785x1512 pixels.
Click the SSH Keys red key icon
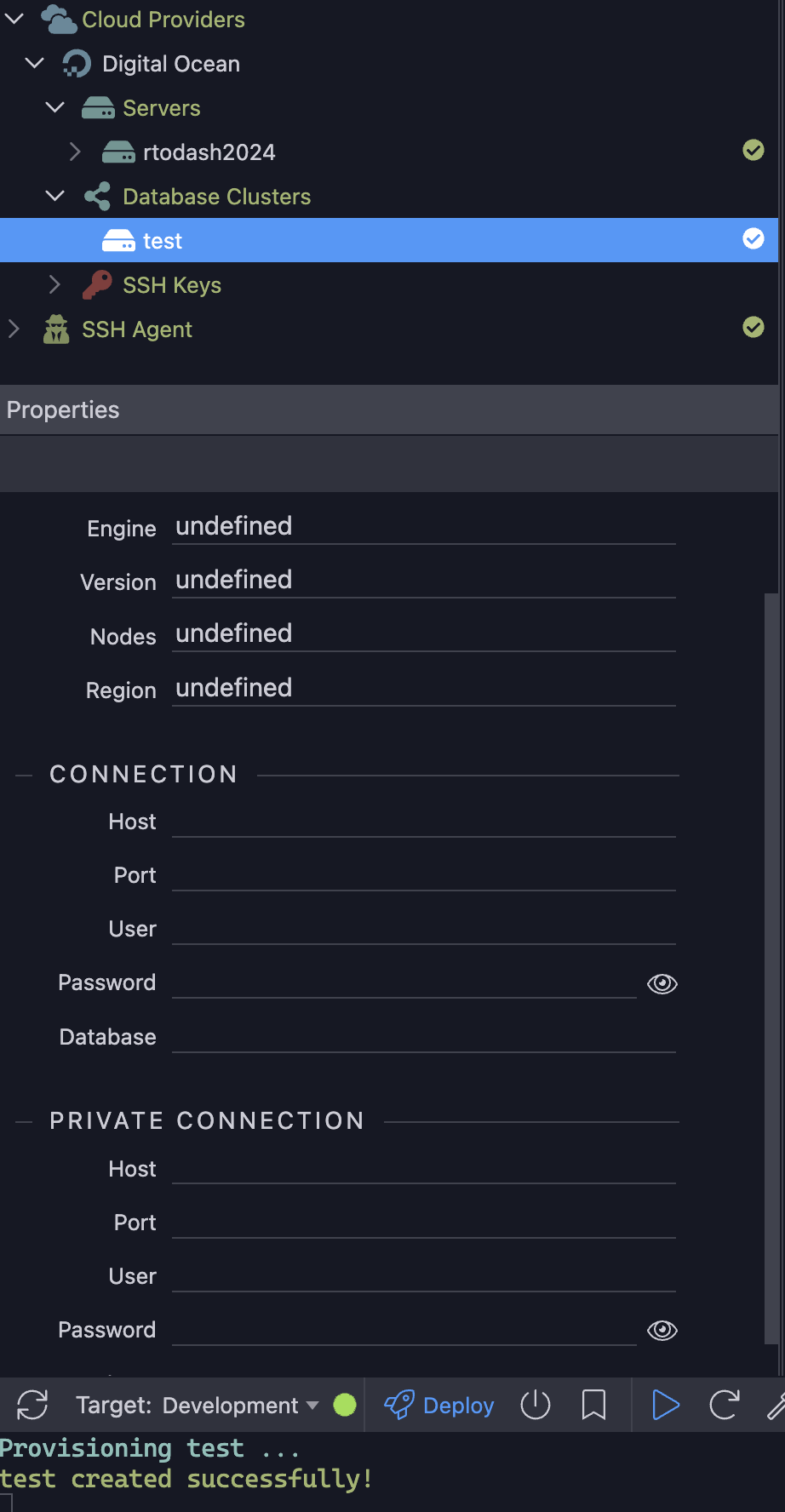coord(97,285)
